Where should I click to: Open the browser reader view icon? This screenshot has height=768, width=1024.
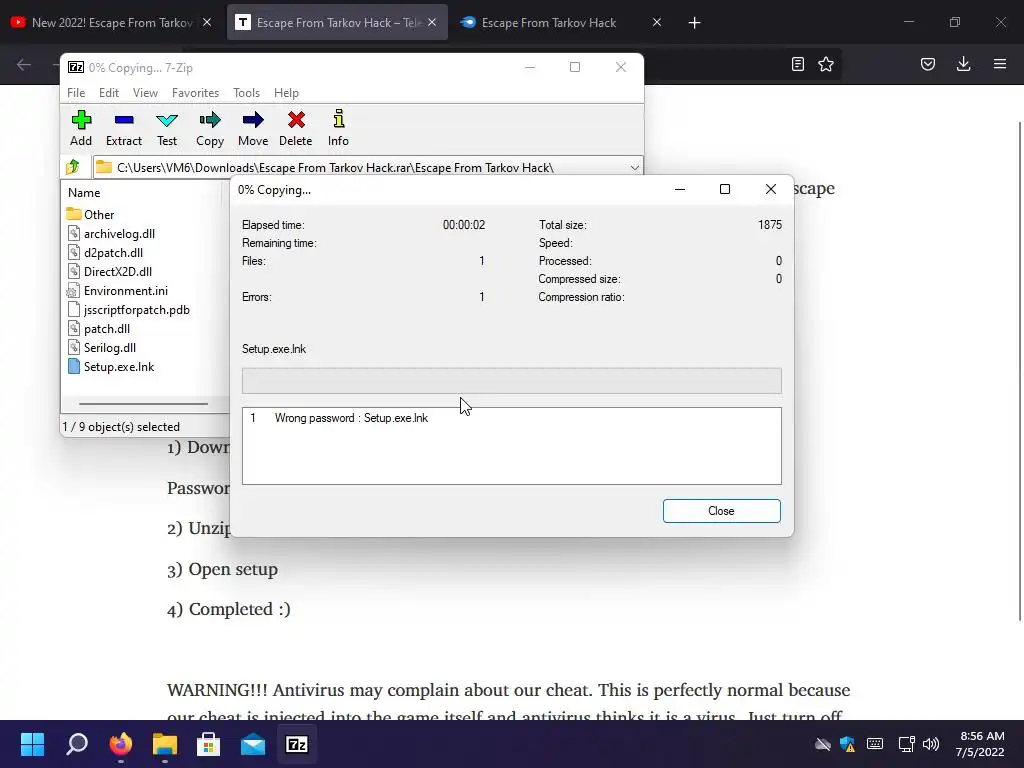[797, 64]
